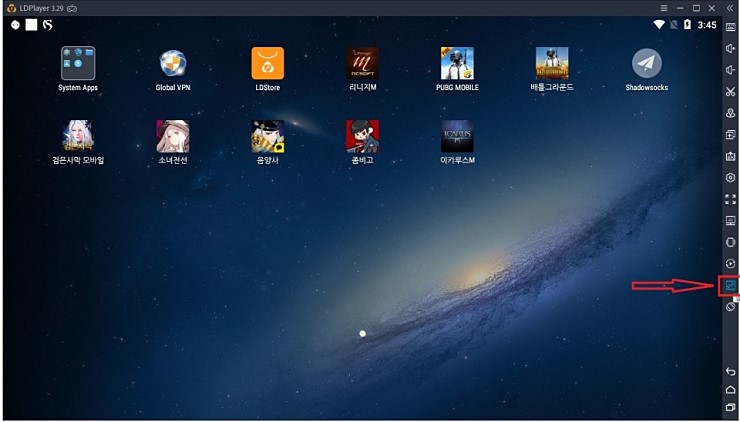
Task: Click the S-shaped notification icon
Action: [47, 25]
